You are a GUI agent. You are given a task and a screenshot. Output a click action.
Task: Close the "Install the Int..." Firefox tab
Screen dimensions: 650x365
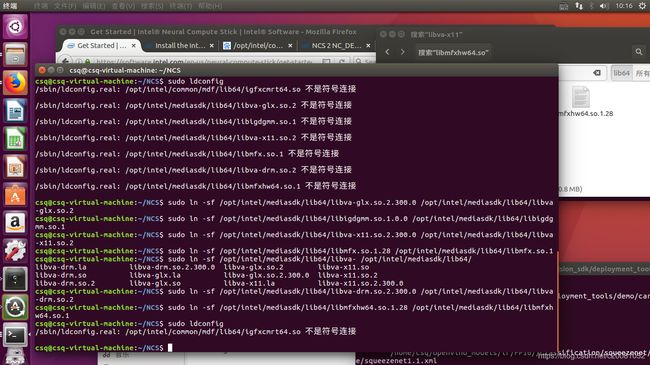point(211,46)
